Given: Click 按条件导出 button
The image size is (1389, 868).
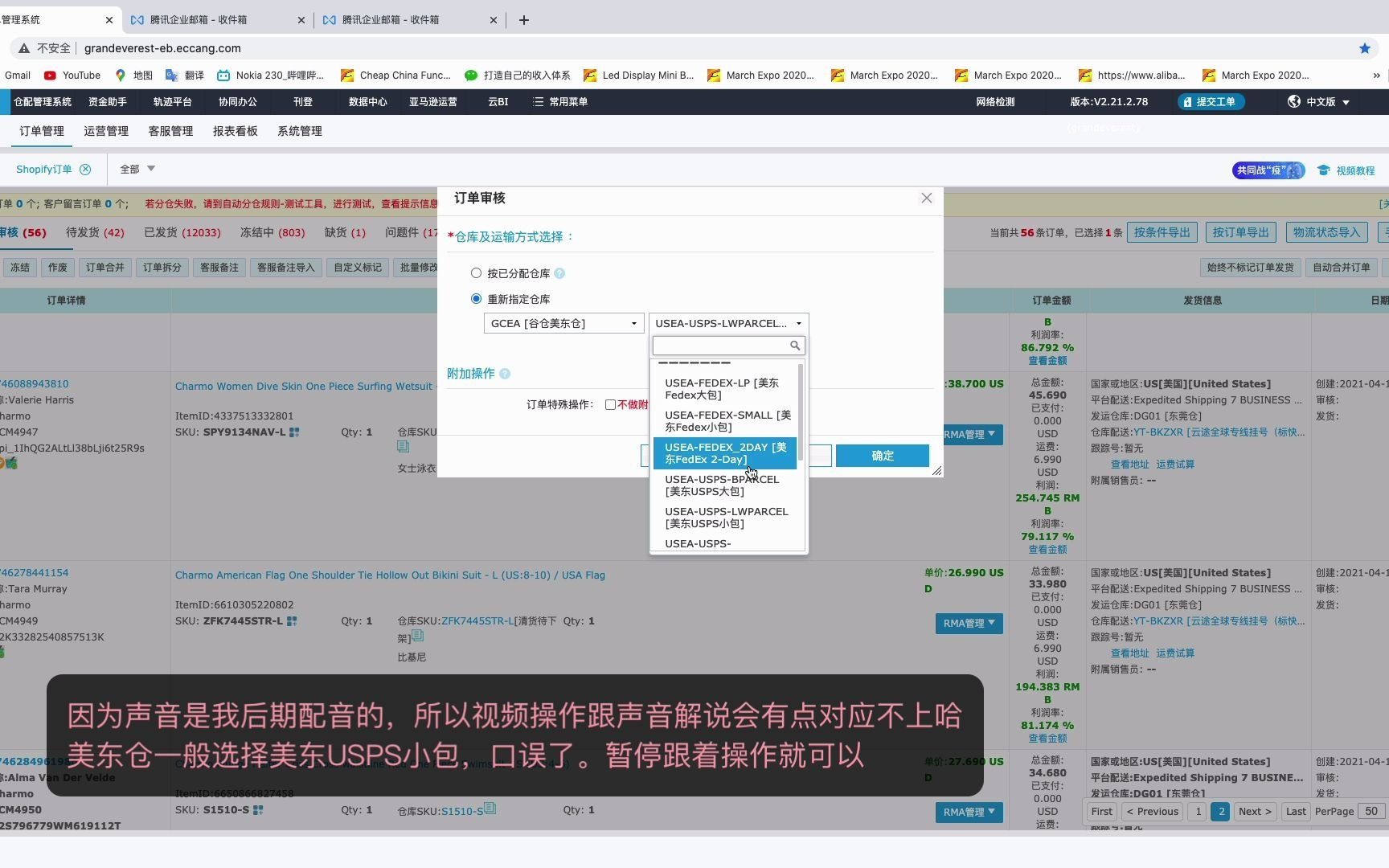Looking at the screenshot, I should (x=1162, y=232).
